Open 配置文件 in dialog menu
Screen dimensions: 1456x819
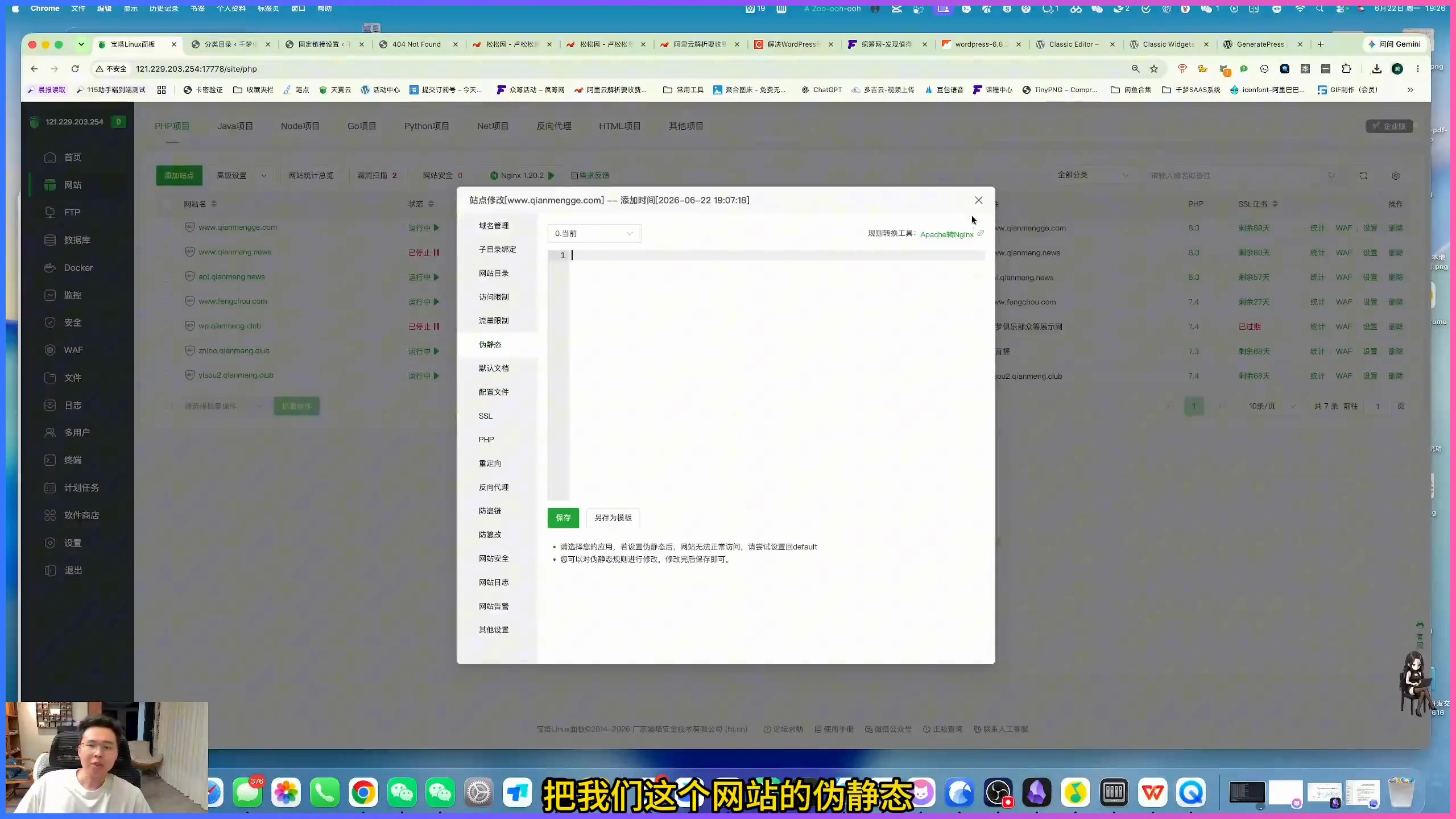[494, 392]
